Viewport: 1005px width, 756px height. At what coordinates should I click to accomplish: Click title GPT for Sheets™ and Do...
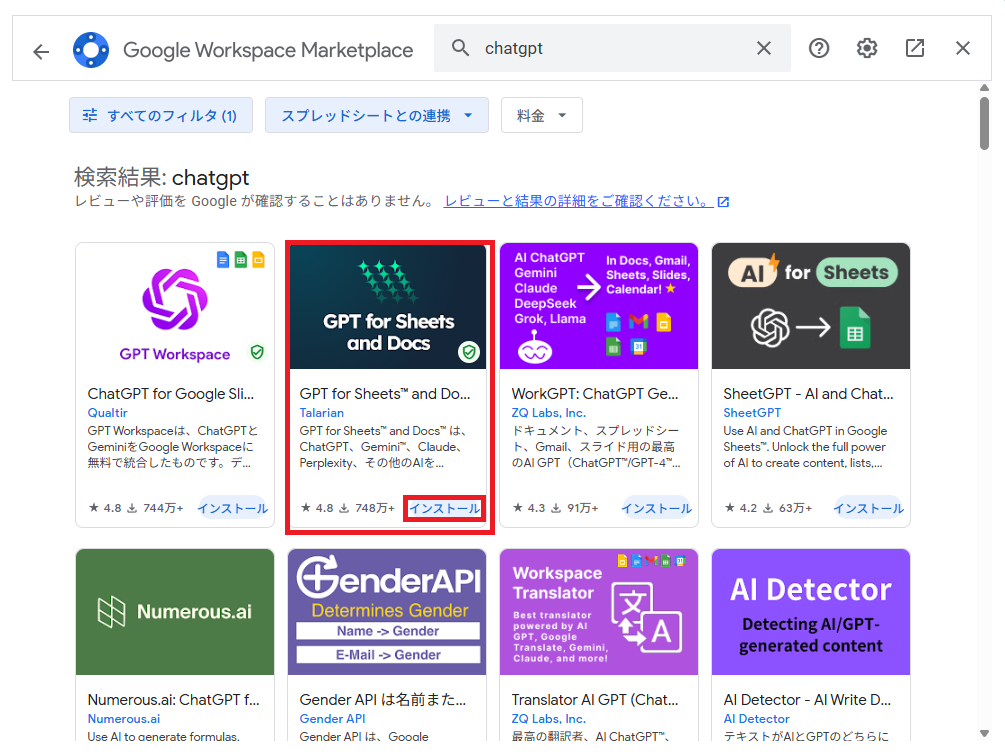(385, 393)
